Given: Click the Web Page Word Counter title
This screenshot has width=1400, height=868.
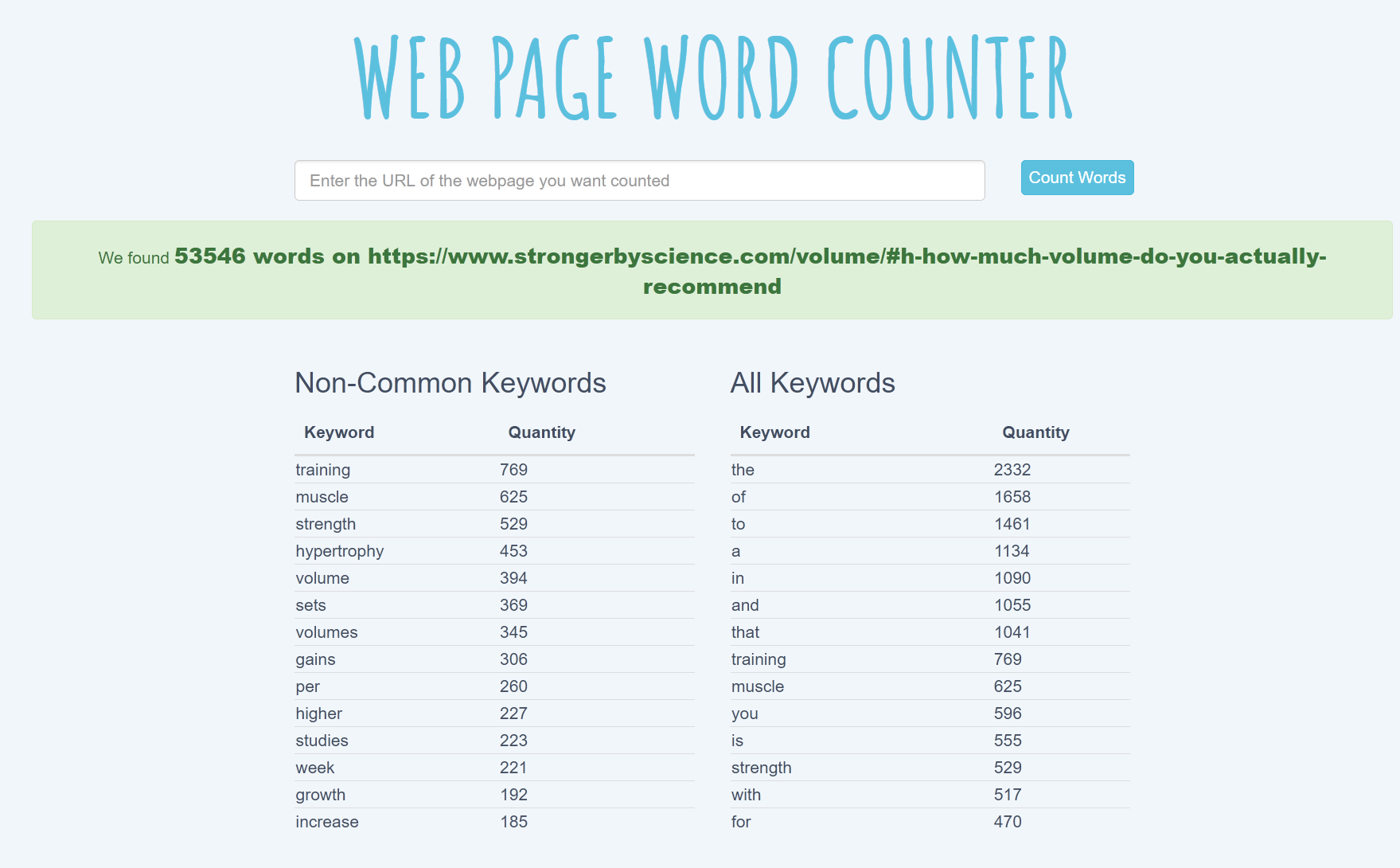Looking at the screenshot, I should click(712, 77).
